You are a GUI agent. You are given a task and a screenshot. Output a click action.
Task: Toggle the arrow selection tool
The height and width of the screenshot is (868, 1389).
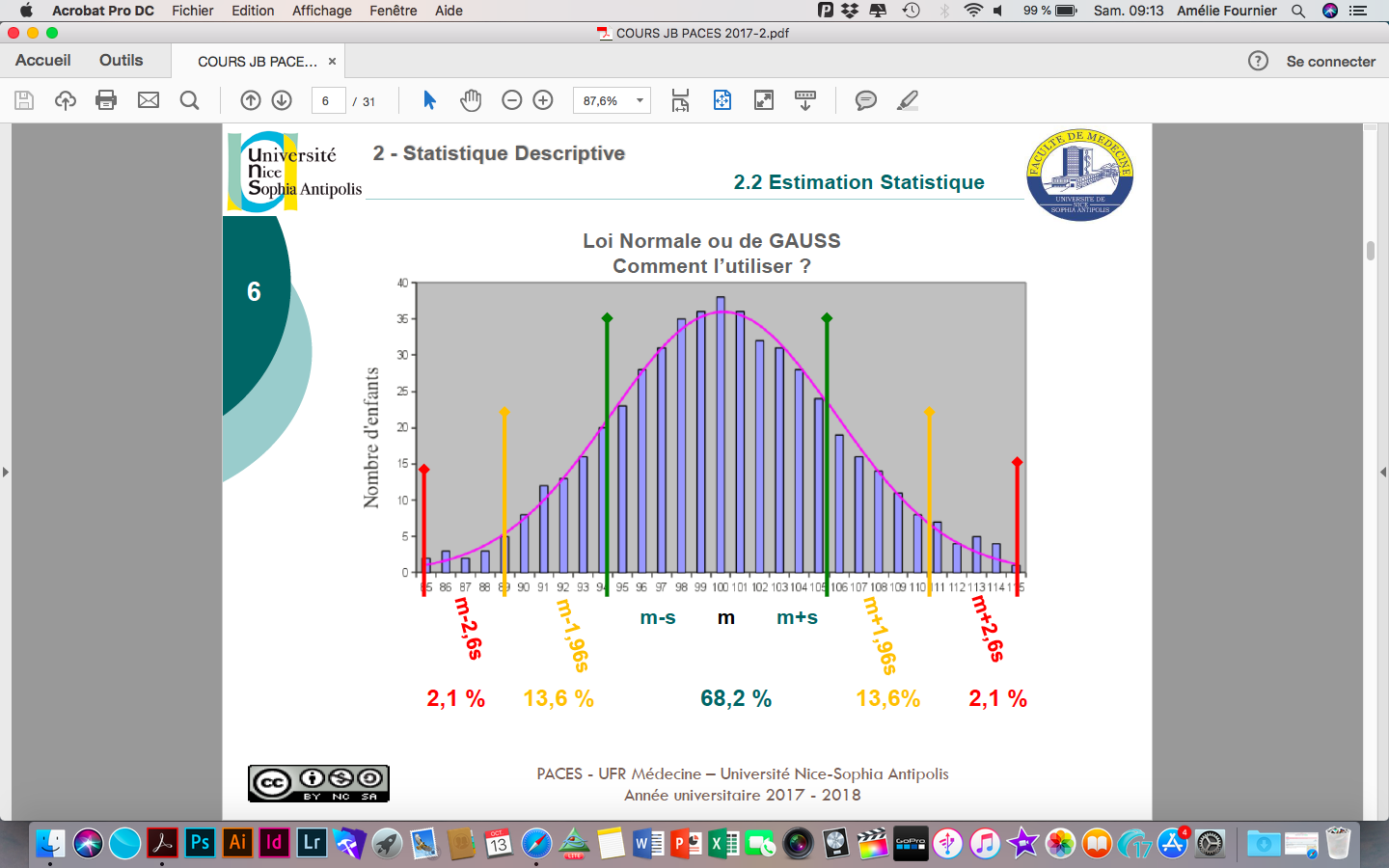[430, 100]
